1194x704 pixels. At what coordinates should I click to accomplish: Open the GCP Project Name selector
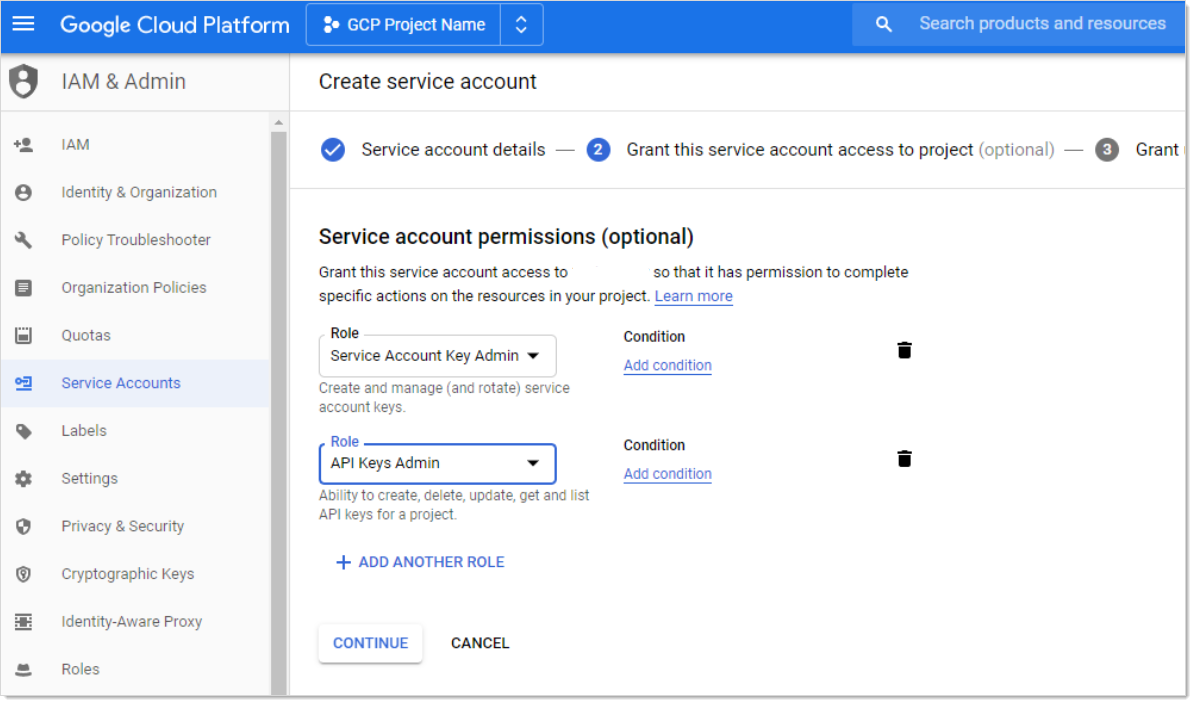coord(424,25)
